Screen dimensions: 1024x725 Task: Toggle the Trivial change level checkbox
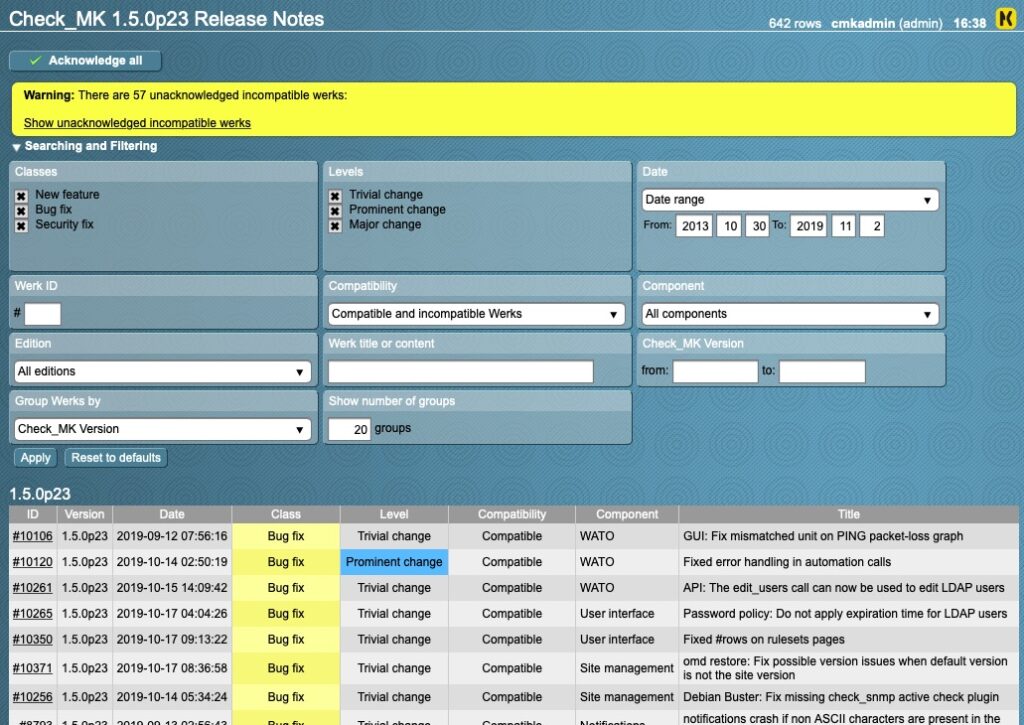tap(335, 196)
